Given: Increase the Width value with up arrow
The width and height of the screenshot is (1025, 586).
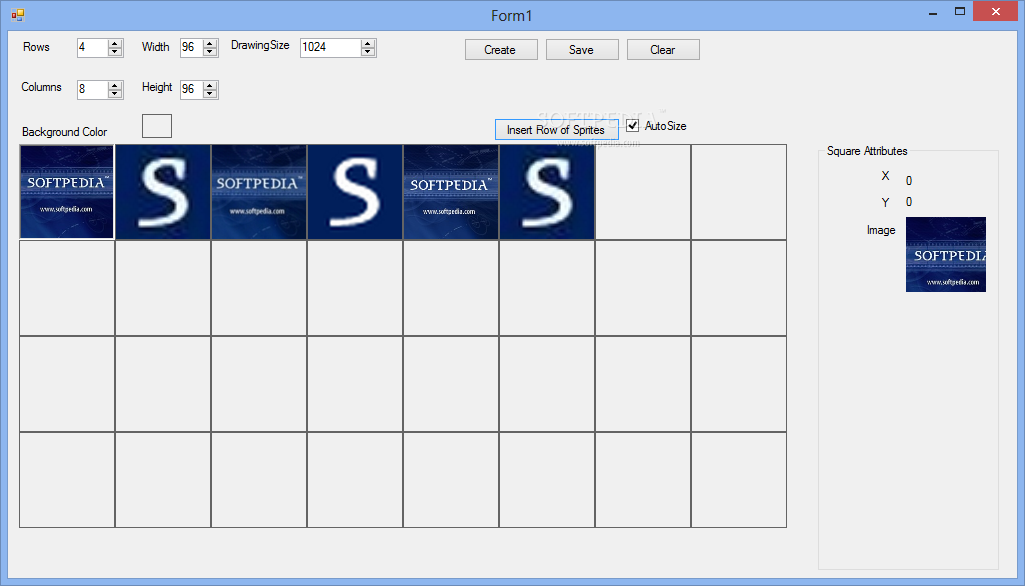Looking at the screenshot, I should click(x=210, y=44).
